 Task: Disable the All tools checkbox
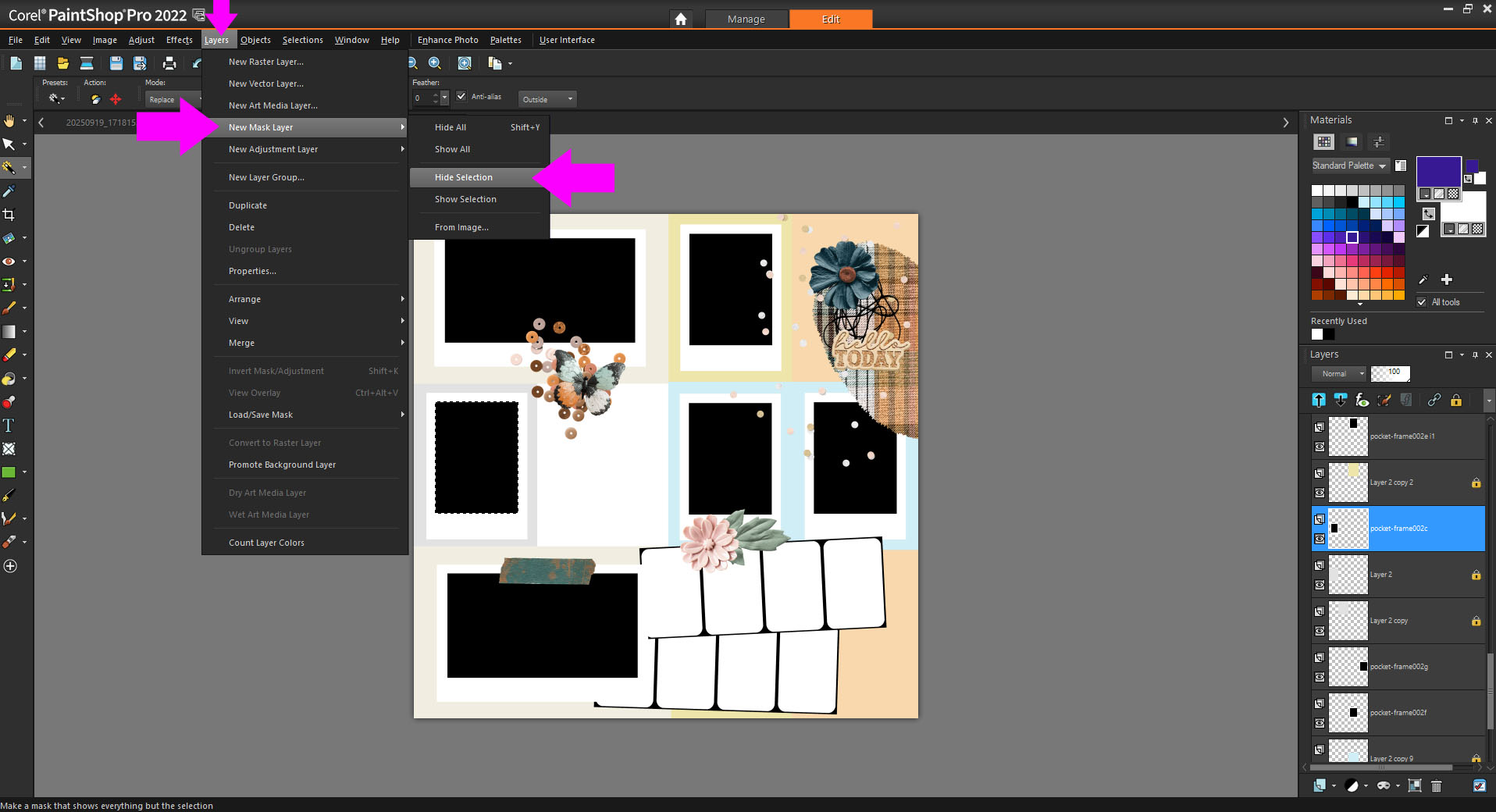coord(1422,302)
